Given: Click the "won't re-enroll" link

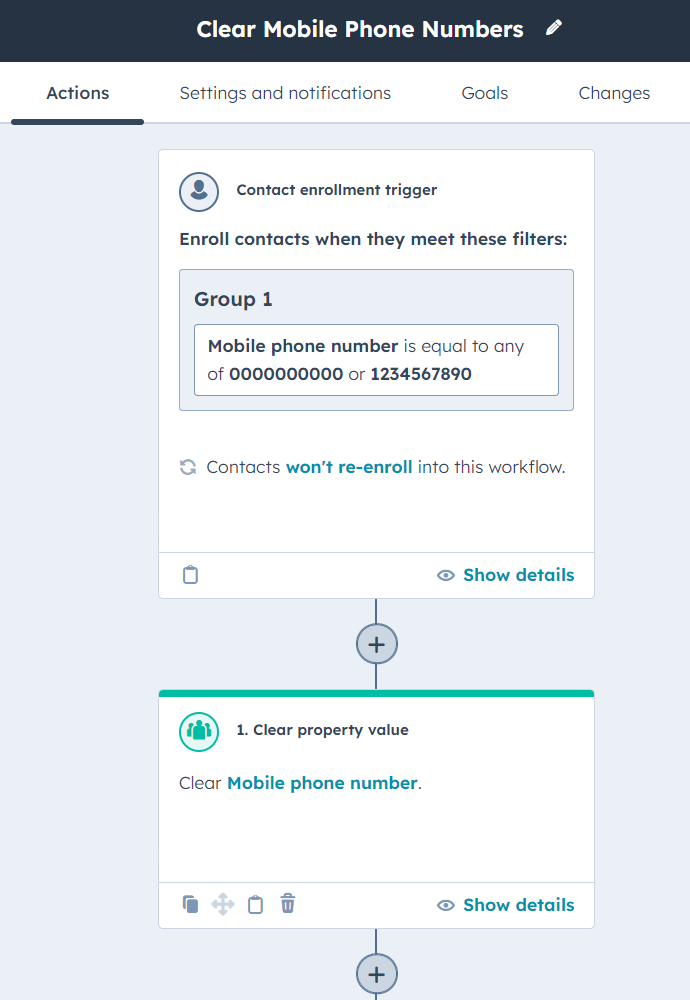Looking at the screenshot, I should (x=349, y=467).
